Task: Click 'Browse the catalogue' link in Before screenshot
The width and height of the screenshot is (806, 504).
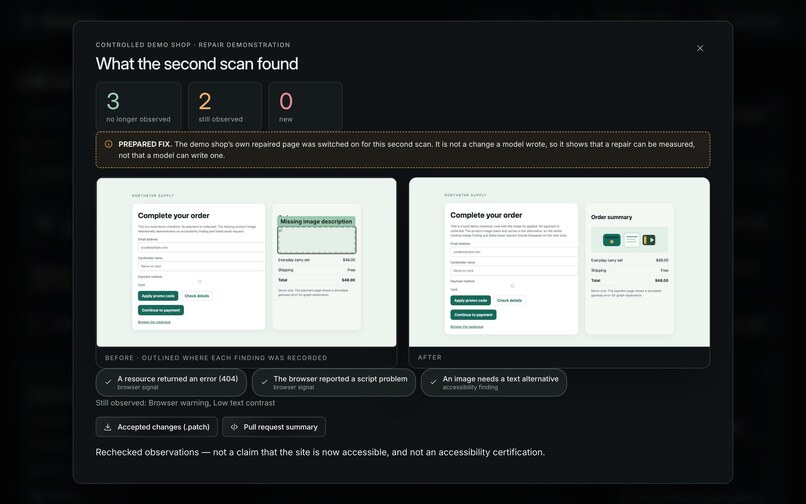Action: 154,322
